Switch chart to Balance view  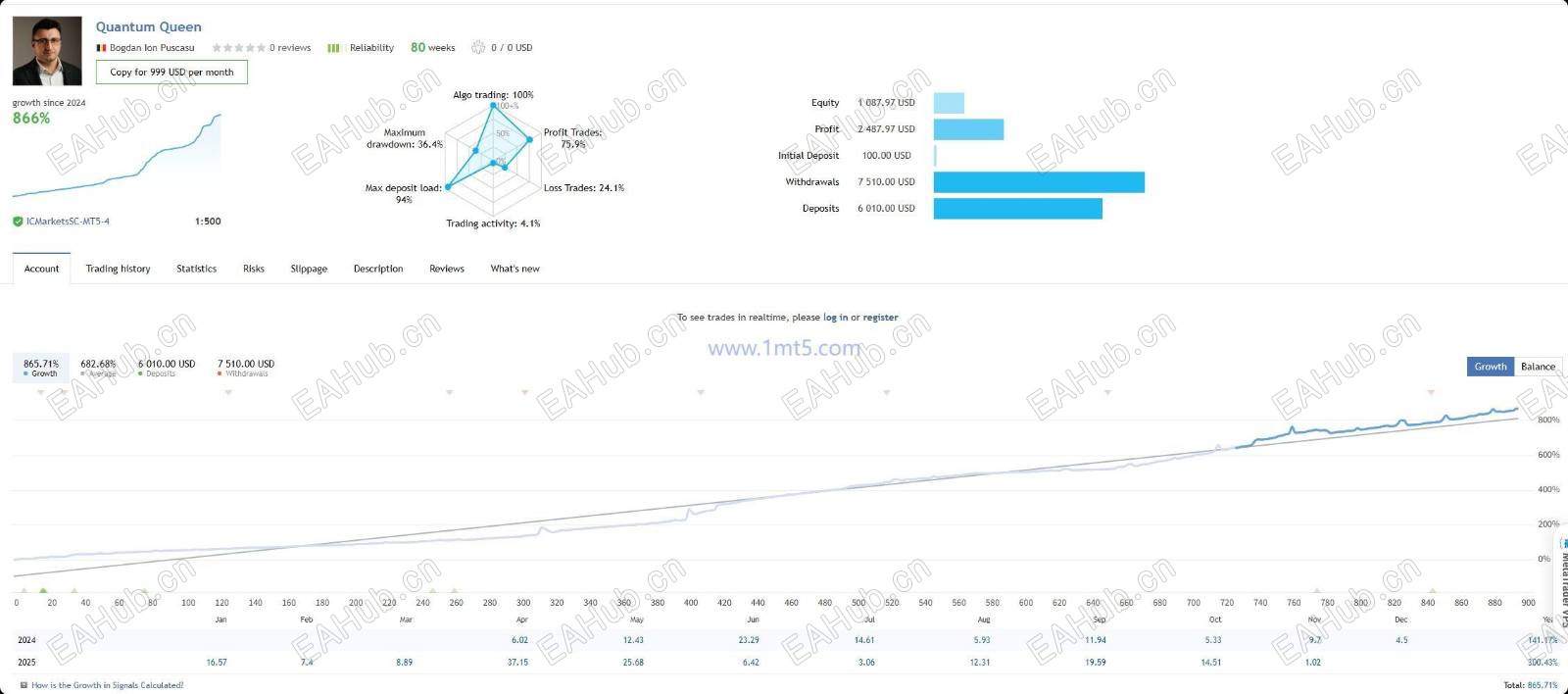coord(1538,367)
